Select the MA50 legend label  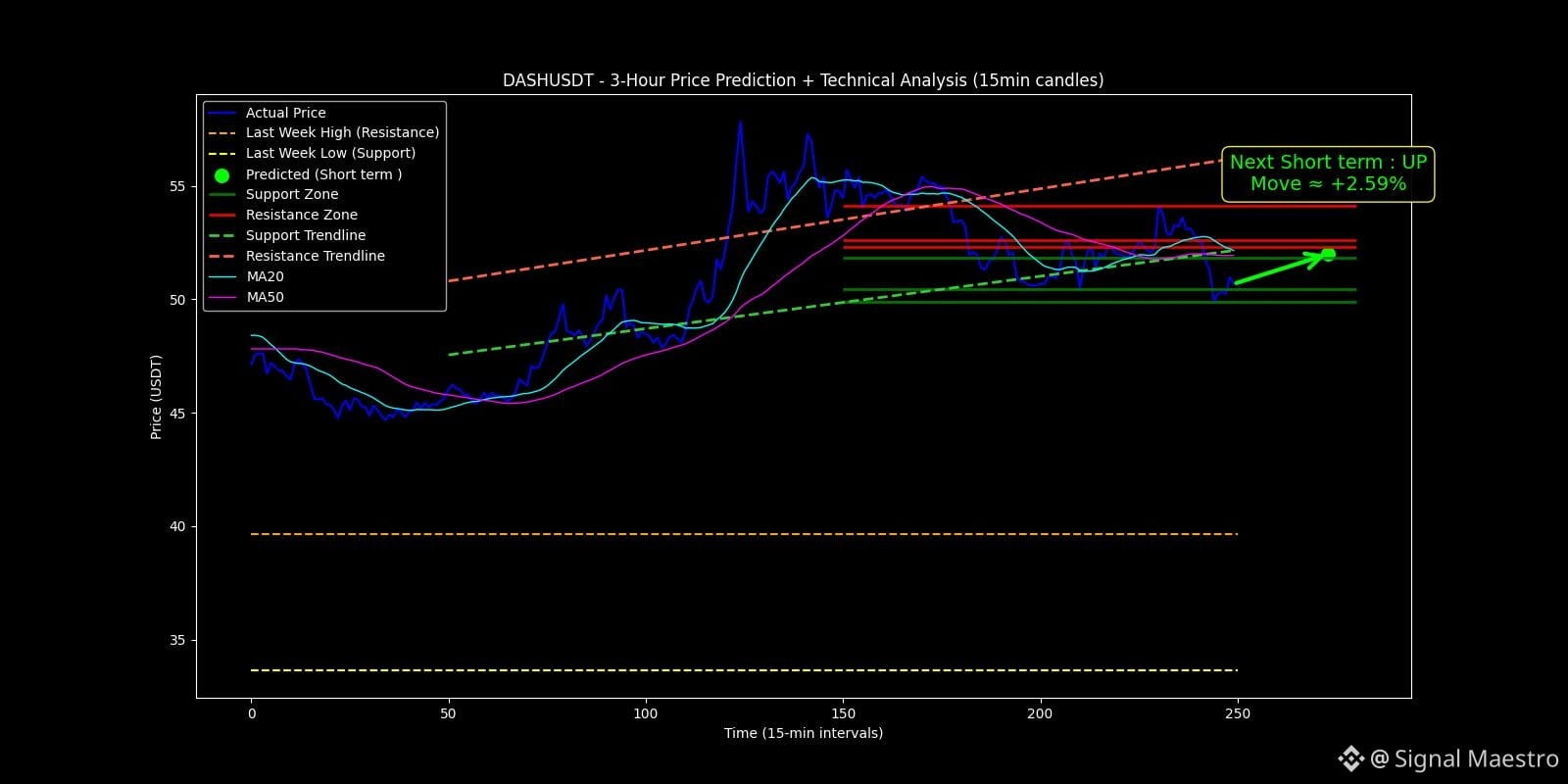pos(265,297)
